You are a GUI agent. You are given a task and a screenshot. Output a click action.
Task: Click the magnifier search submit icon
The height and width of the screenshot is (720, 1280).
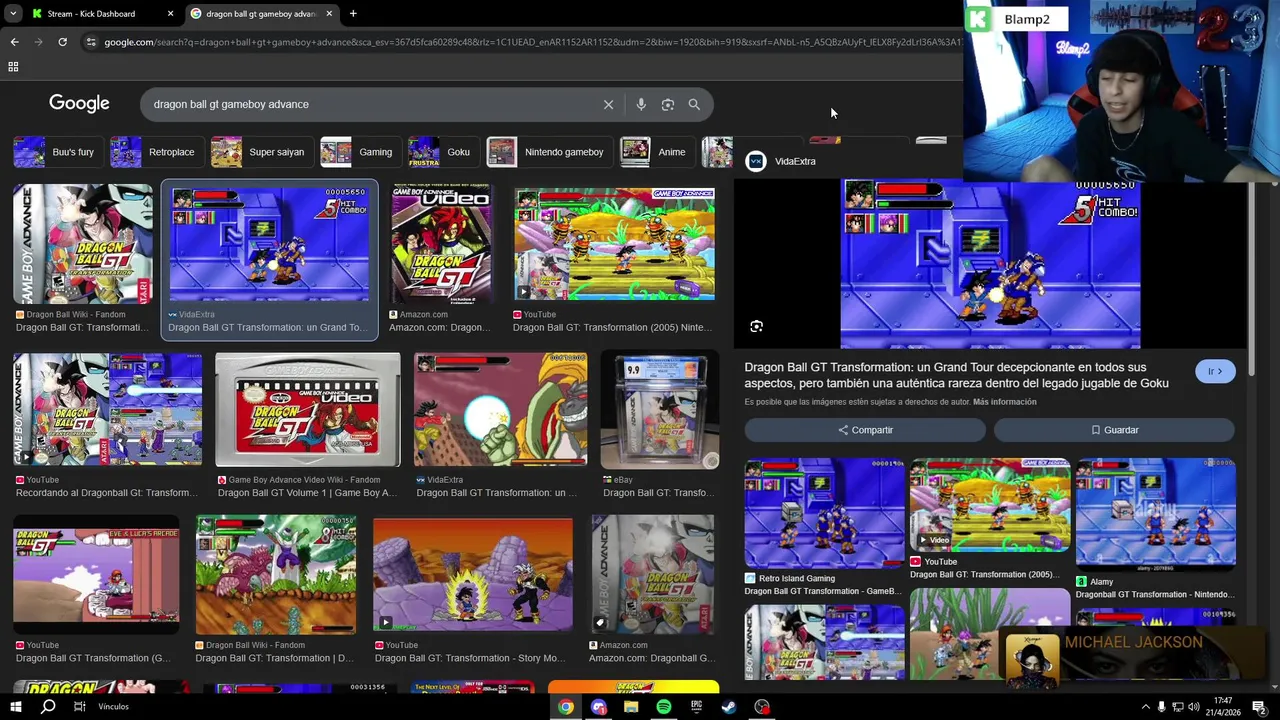(694, 104)
